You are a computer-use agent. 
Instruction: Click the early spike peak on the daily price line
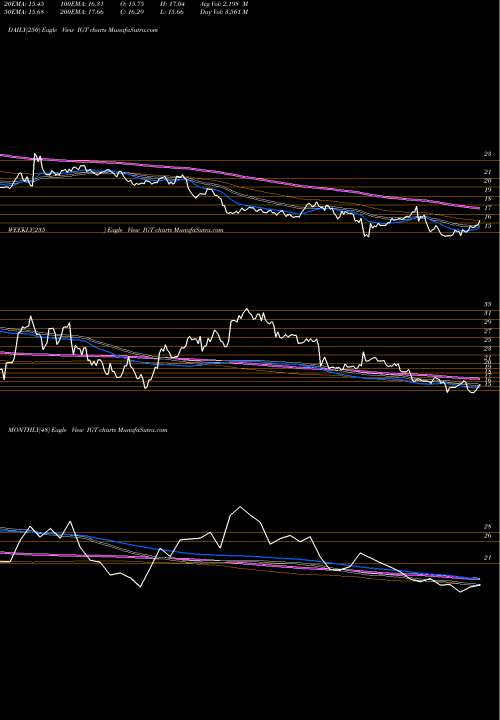click(35, 155)
